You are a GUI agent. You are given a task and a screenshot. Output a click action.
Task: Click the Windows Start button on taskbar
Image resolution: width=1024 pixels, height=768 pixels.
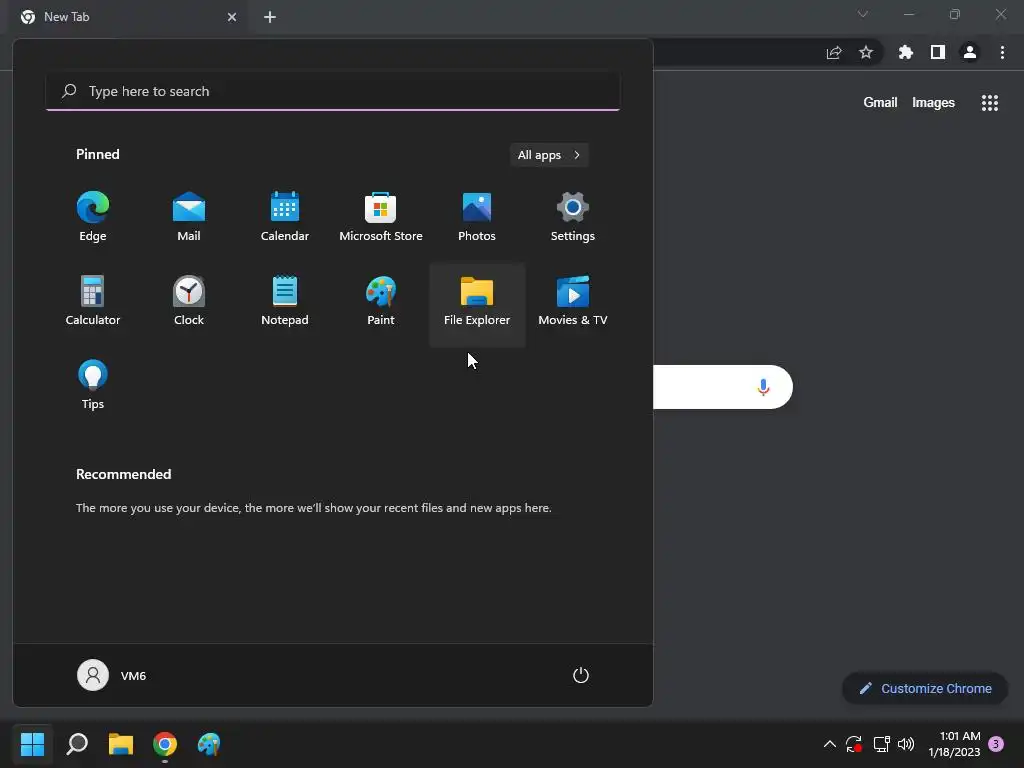32,744
